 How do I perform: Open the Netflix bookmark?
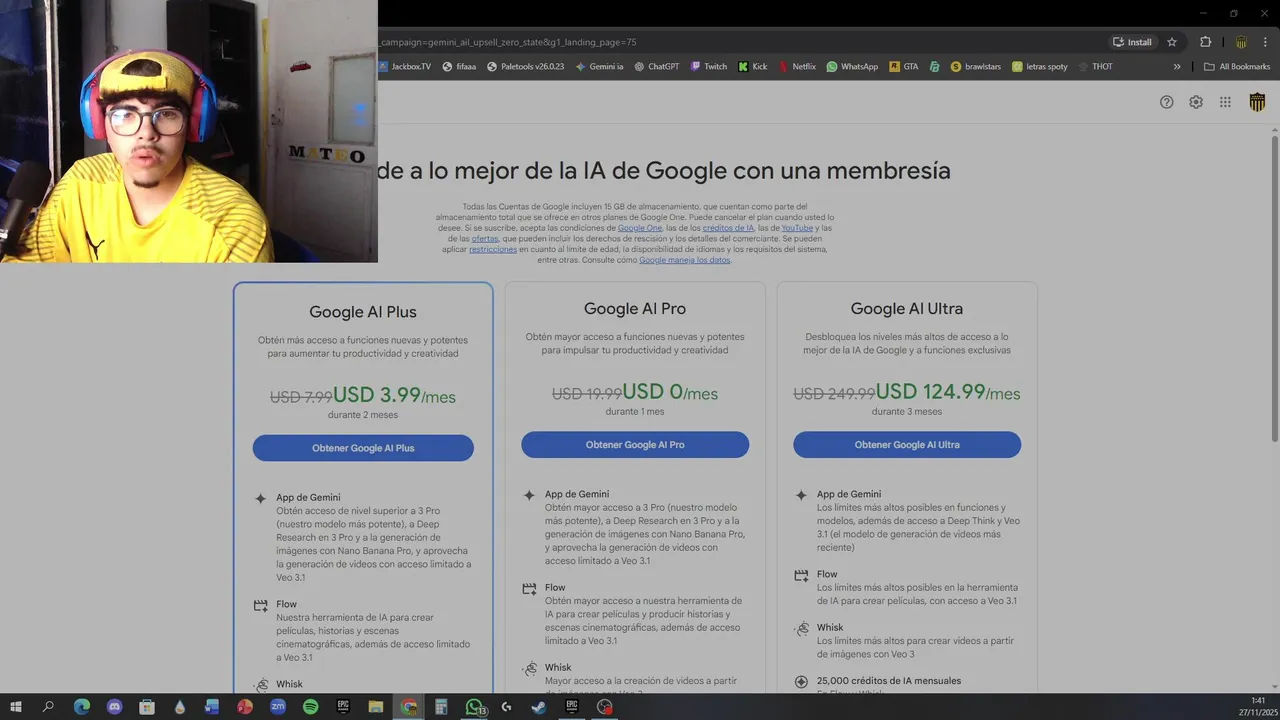pos(797,67)
